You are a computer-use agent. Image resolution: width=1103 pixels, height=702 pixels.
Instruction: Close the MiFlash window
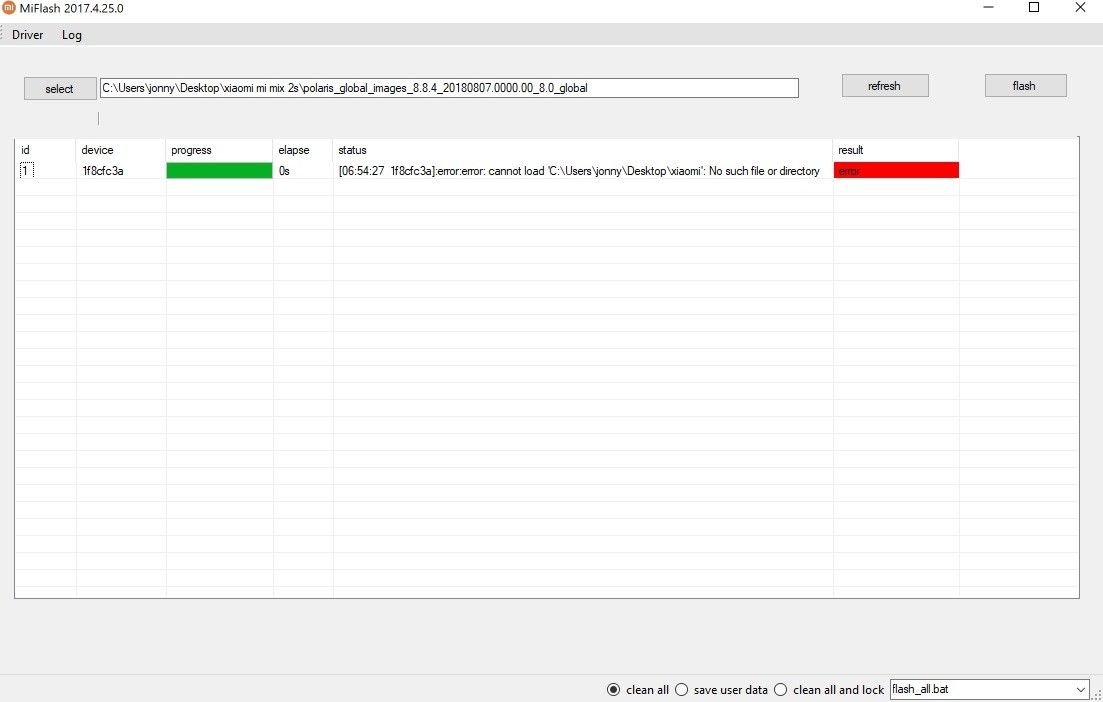[x=1080, y=8]
